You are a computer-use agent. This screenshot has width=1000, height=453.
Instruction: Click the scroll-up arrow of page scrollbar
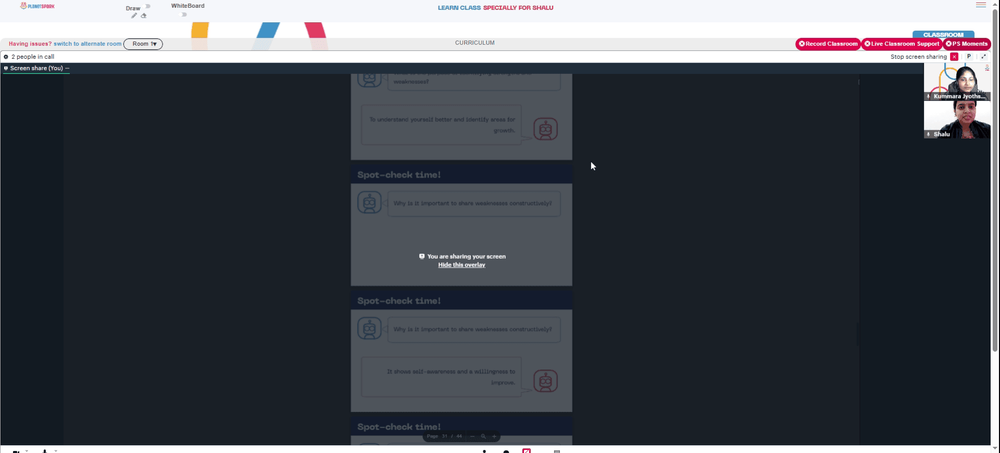(996, 3)
